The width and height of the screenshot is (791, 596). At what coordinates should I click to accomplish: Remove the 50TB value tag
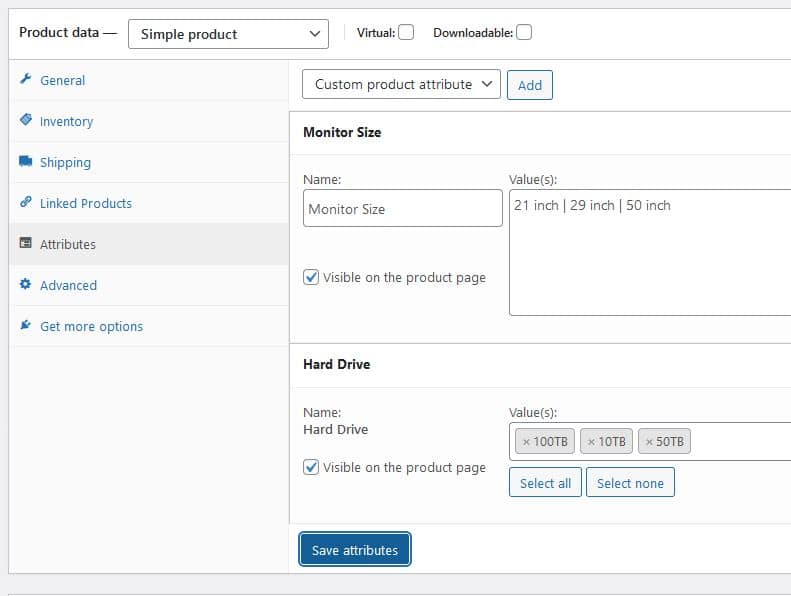(x=649, y=442)
